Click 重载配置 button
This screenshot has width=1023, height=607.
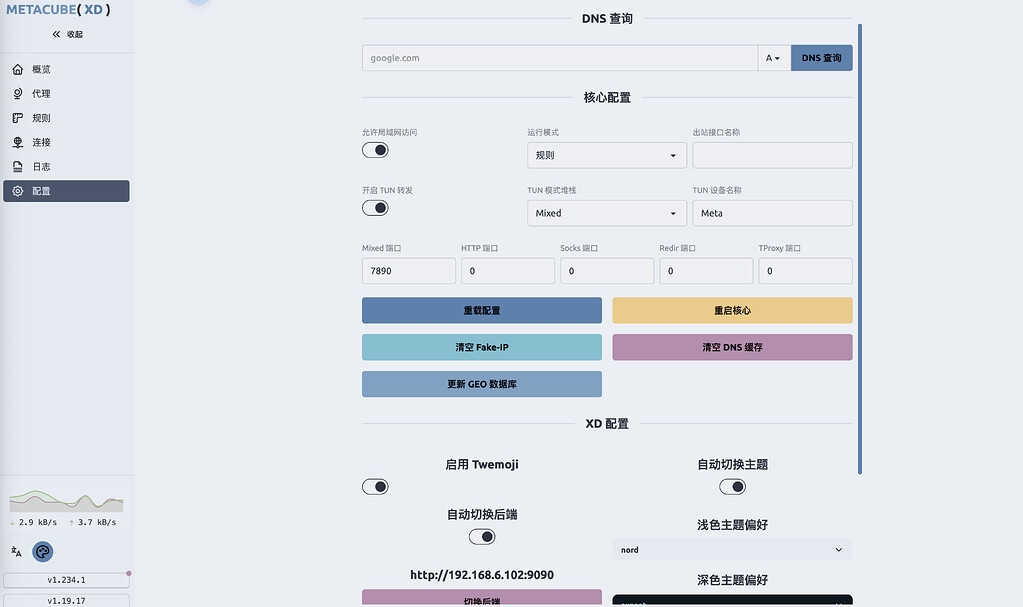pos(482,311)
